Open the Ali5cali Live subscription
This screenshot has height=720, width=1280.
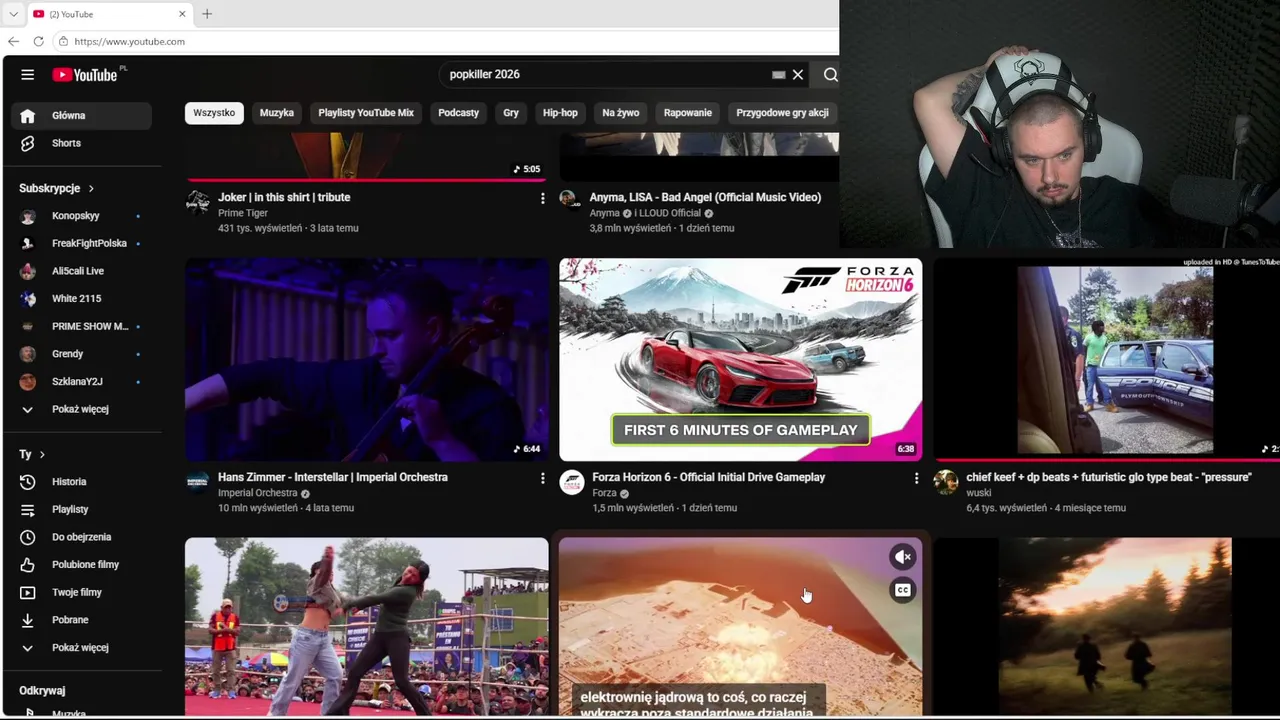(x=82, y=271)
